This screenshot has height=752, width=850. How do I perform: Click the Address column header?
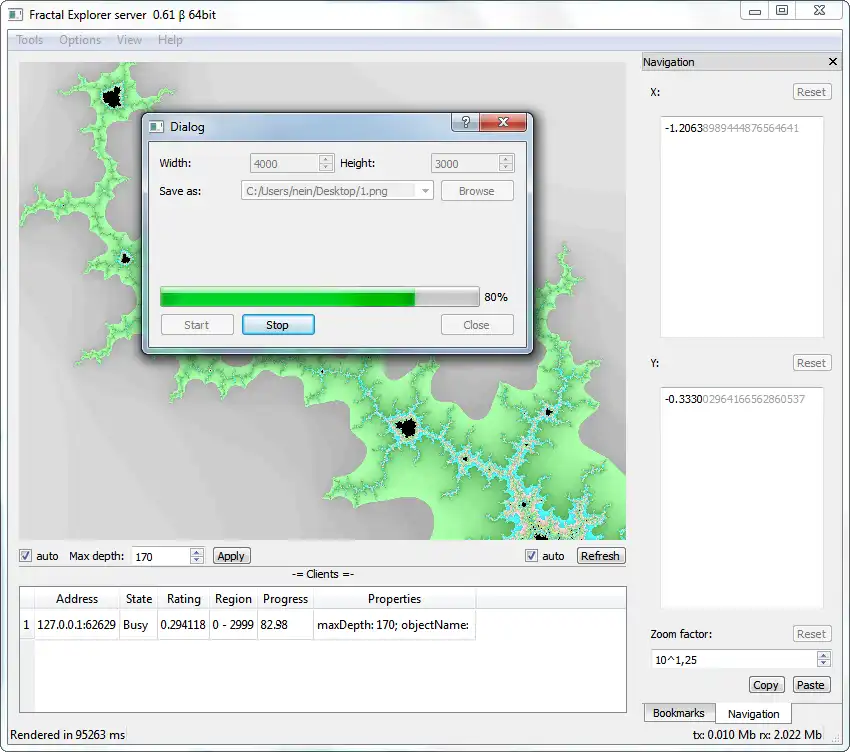(x=77, y=599)
